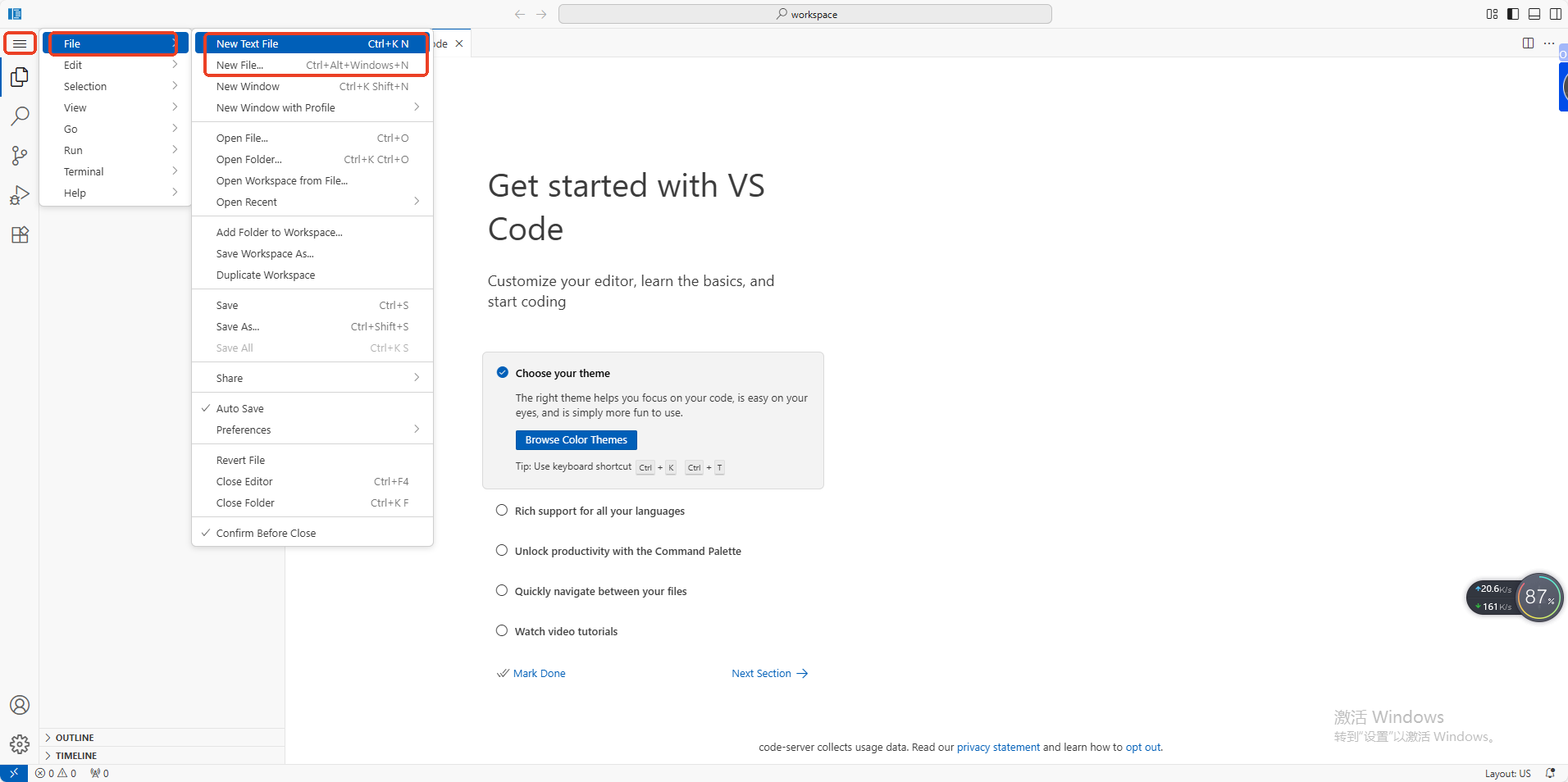Image resolution: width=1568 pixels, height=782 pixels.
Task: Expand the TIMELINE section
Action: click(x=162, y=756)
